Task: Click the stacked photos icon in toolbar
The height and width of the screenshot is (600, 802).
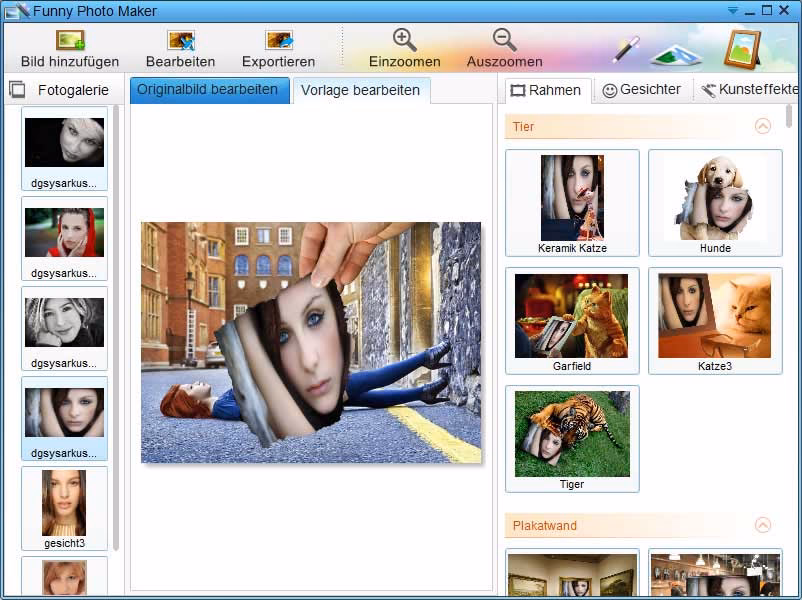Action: 680,51
